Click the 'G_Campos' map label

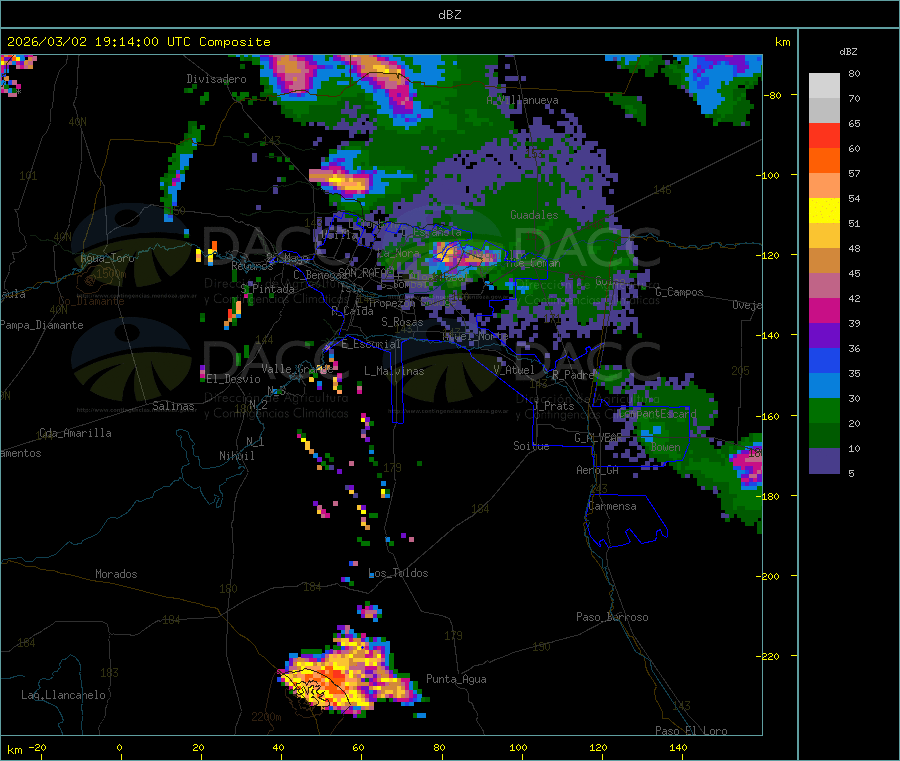coord(680,292)
